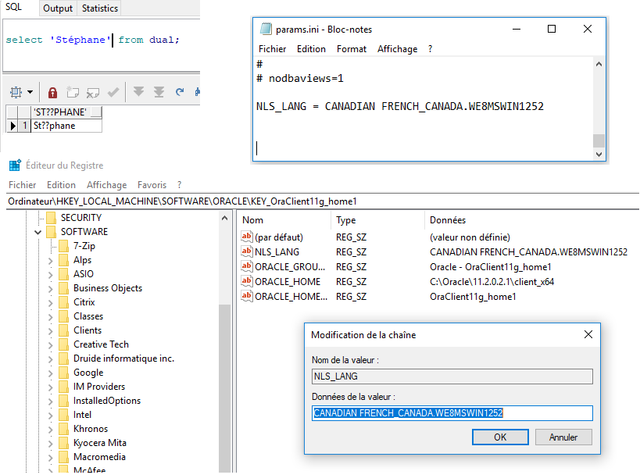Close the Modification de la chaîne dialog
The width and height of the screenshot is (640, 474).
tap(588, 334)
